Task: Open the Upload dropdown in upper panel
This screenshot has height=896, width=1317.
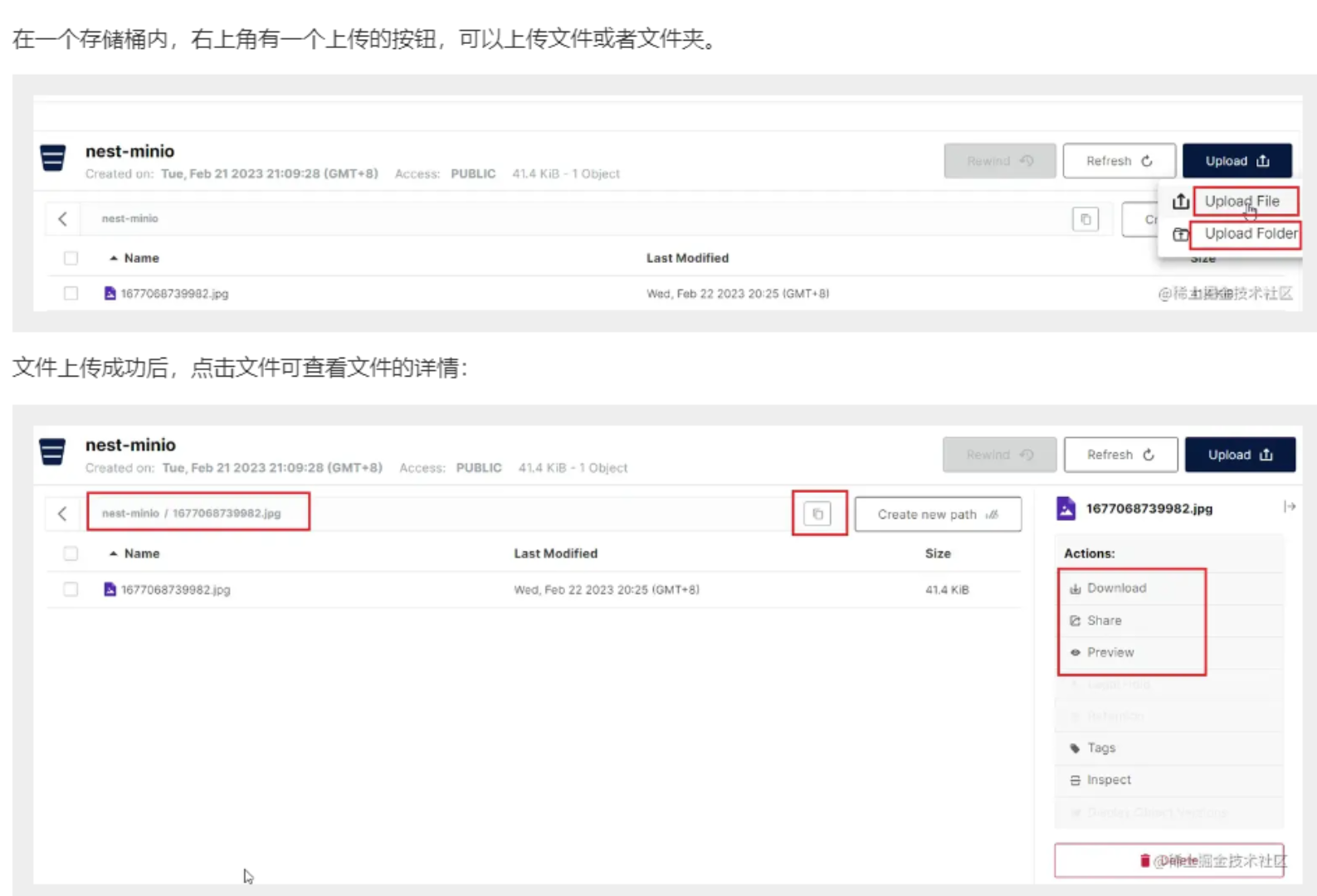Action: 1237,161
